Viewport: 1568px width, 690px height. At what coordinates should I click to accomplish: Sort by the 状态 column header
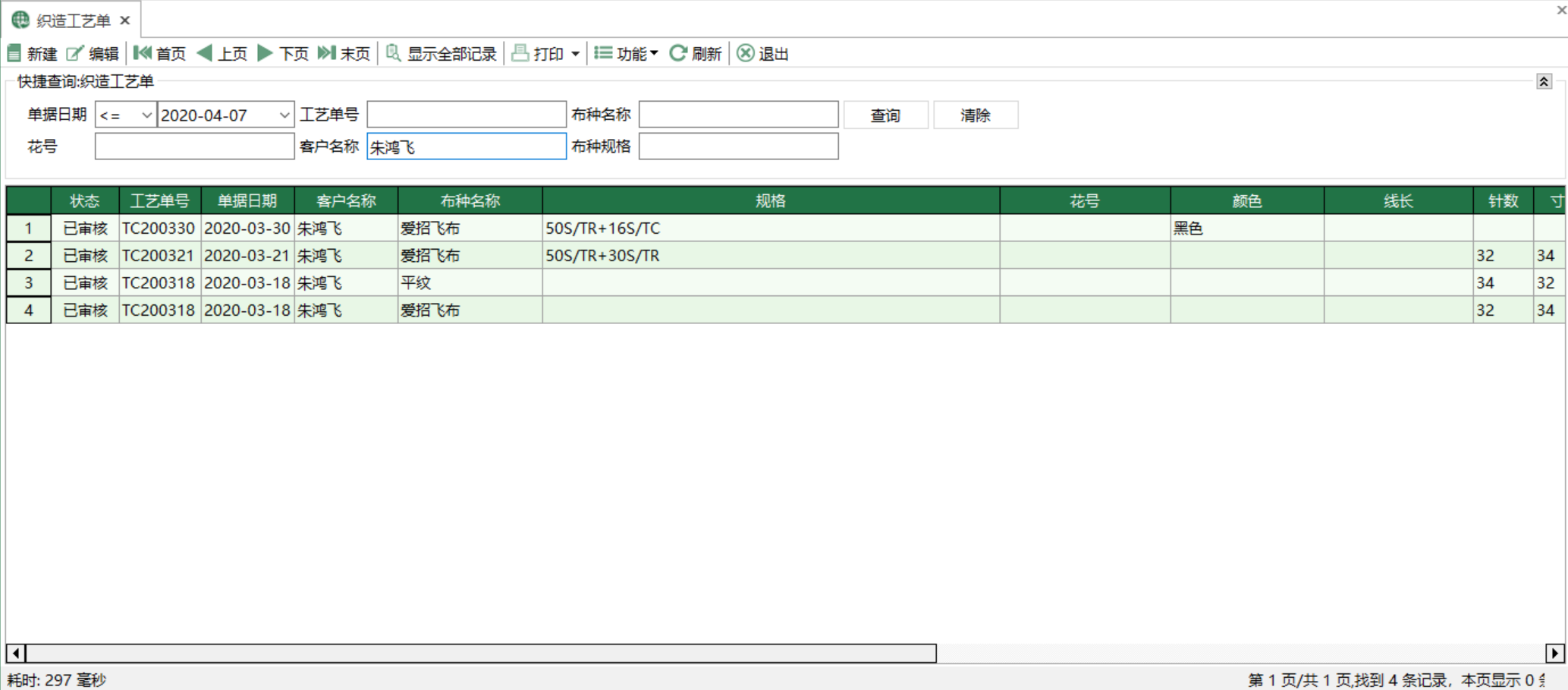coord(85,200)
